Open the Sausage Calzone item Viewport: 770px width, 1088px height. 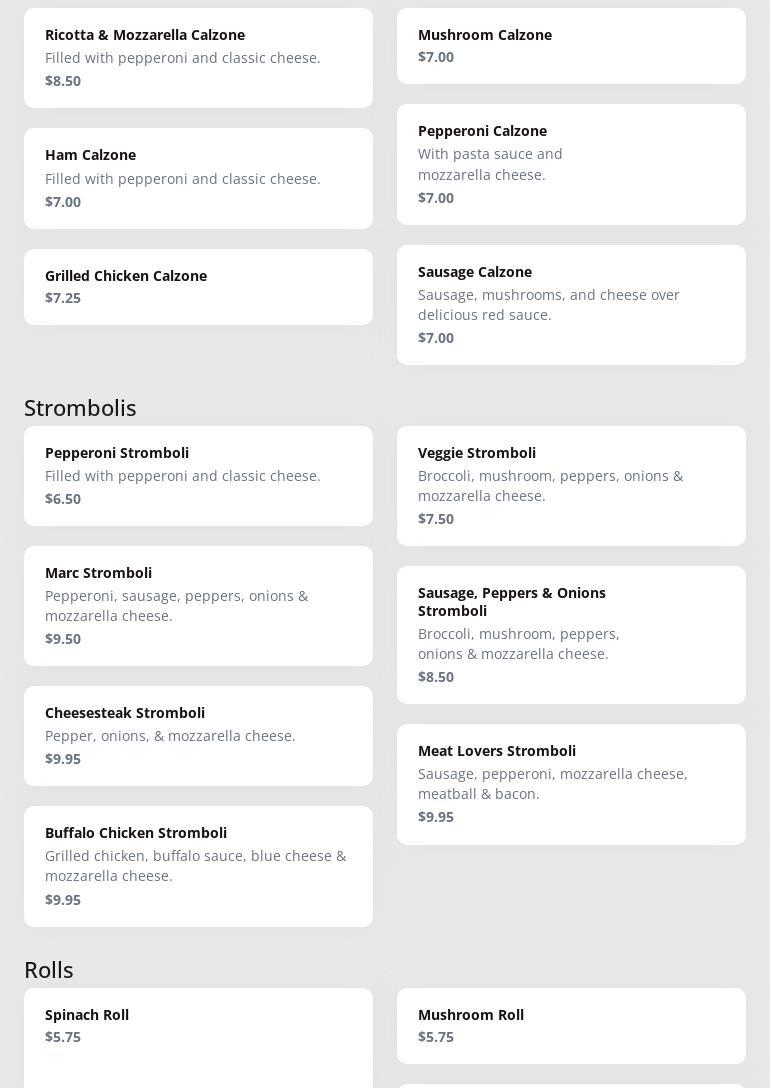571,304
